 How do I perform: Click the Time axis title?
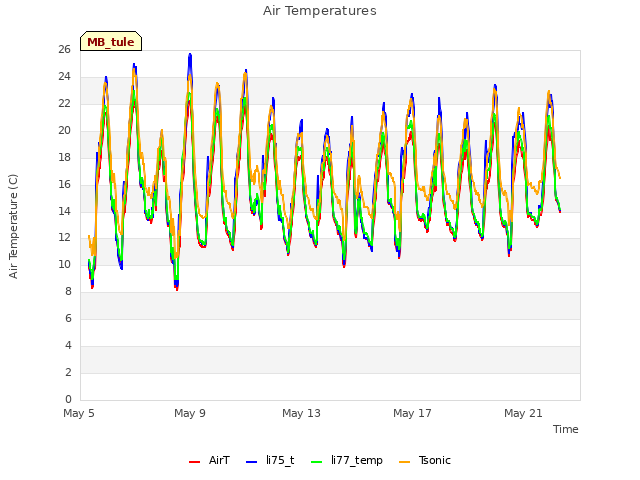[565, 429]
